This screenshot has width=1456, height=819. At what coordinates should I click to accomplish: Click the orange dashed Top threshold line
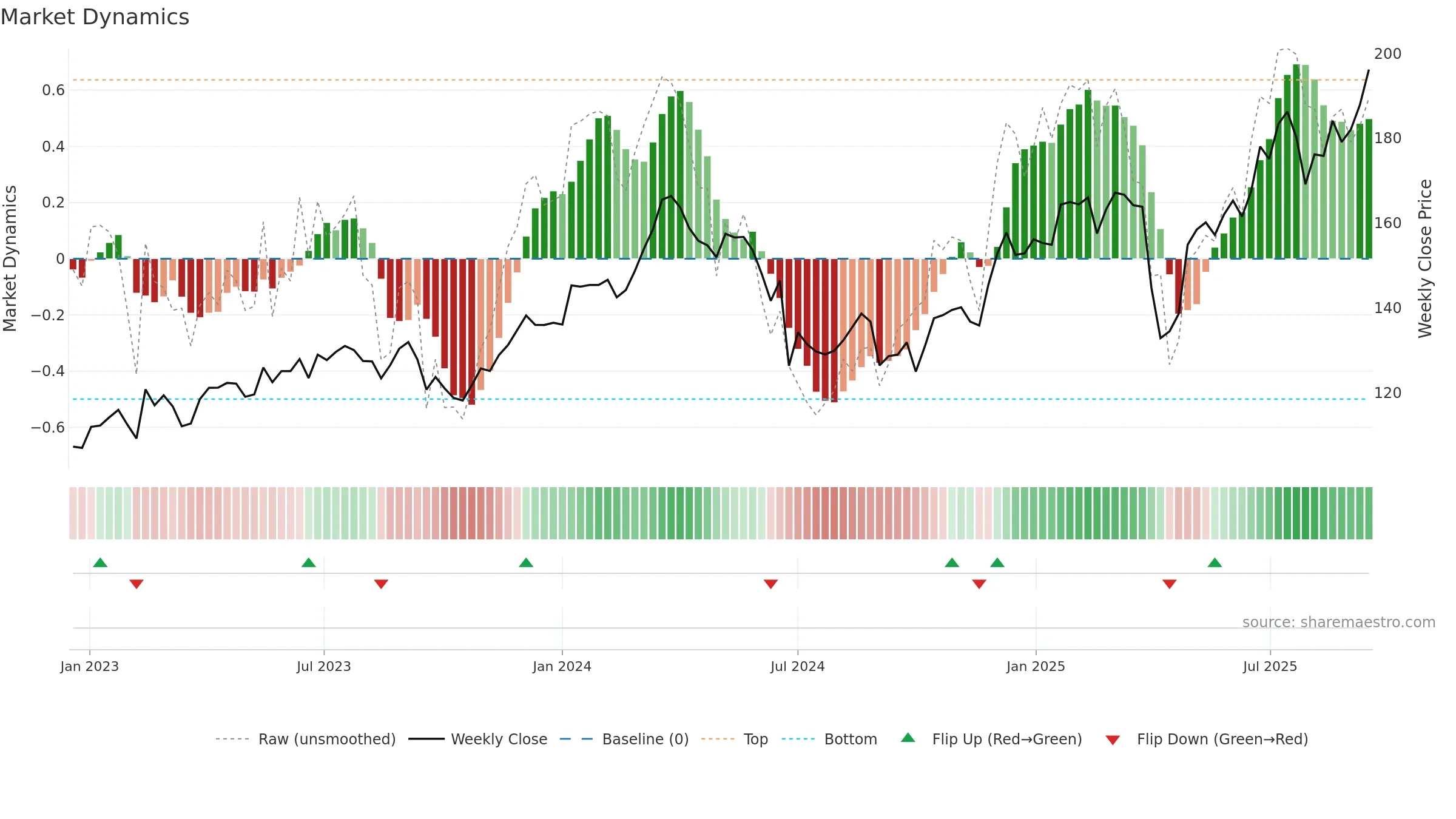(x=720, y=80)
